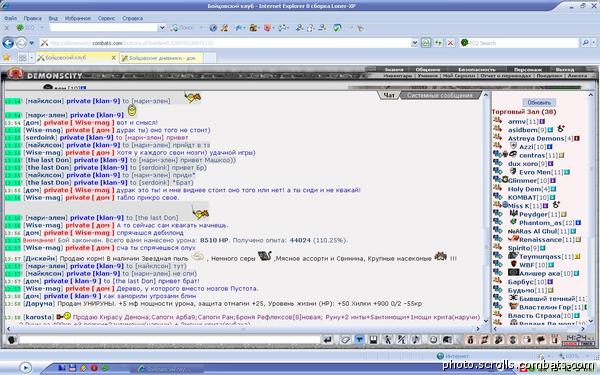This screenshot has width=600, height=375.
Task: Open the Правка menu
Action: (33, 18)
